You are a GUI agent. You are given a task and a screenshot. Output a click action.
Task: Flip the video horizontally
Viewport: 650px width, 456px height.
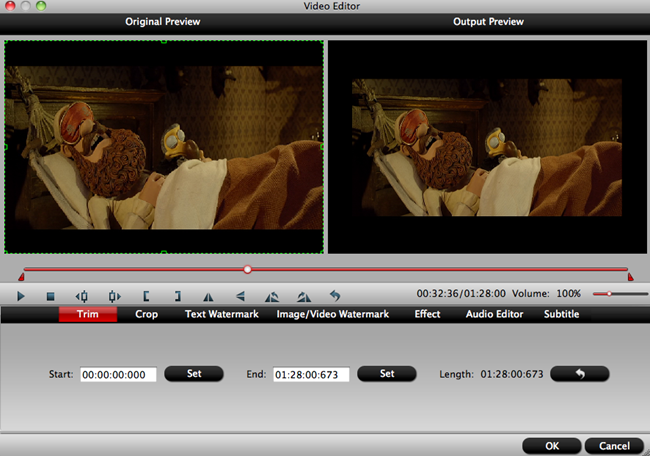(x=208, y=296)
